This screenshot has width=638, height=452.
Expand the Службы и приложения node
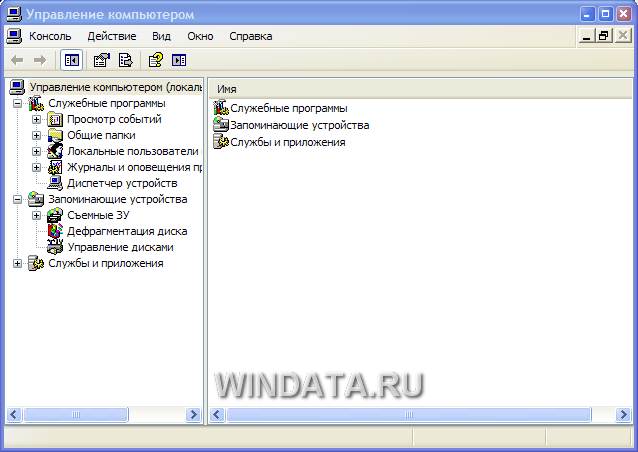pos(17,263)
